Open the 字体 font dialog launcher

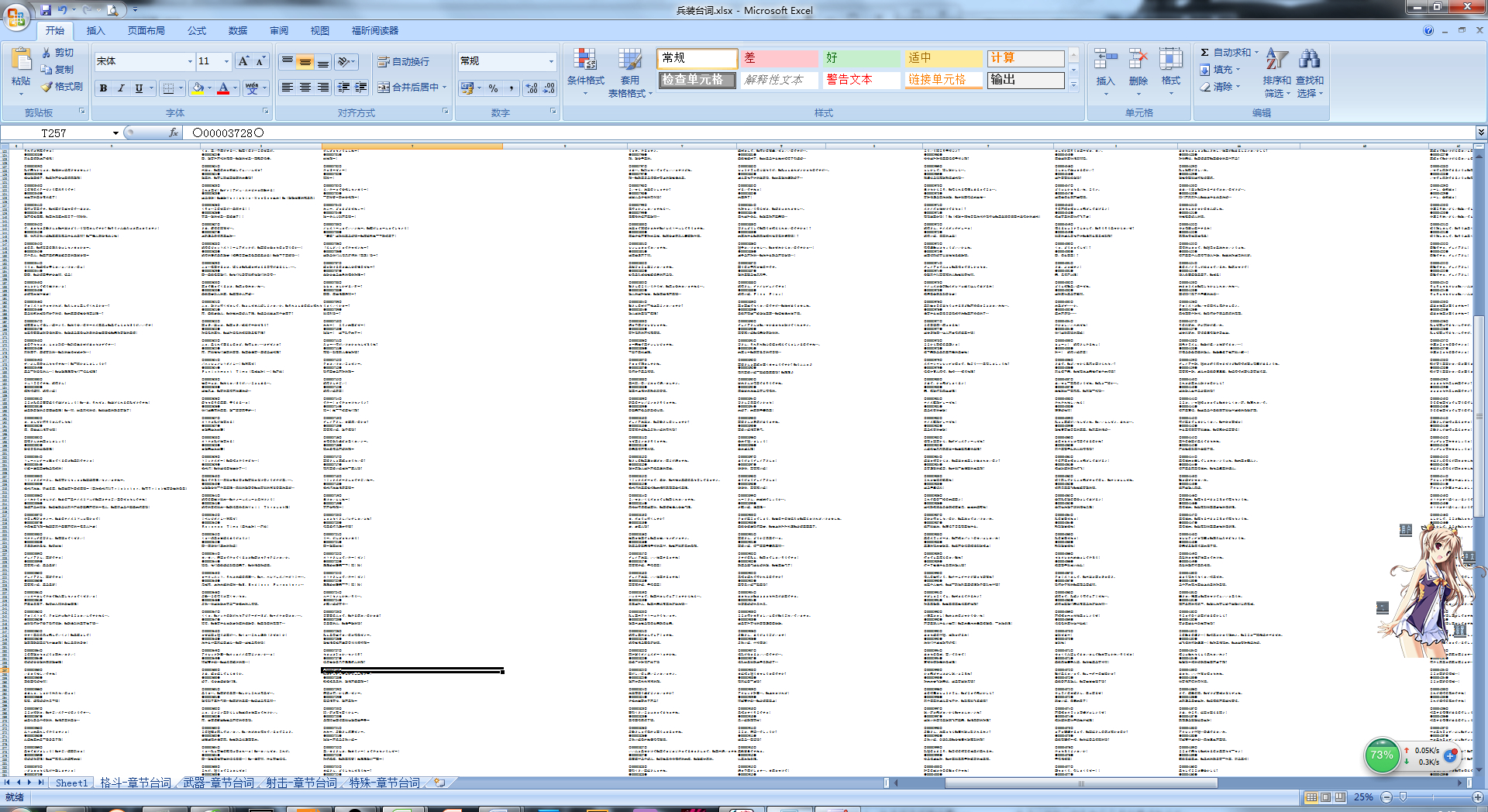point(266,112)
